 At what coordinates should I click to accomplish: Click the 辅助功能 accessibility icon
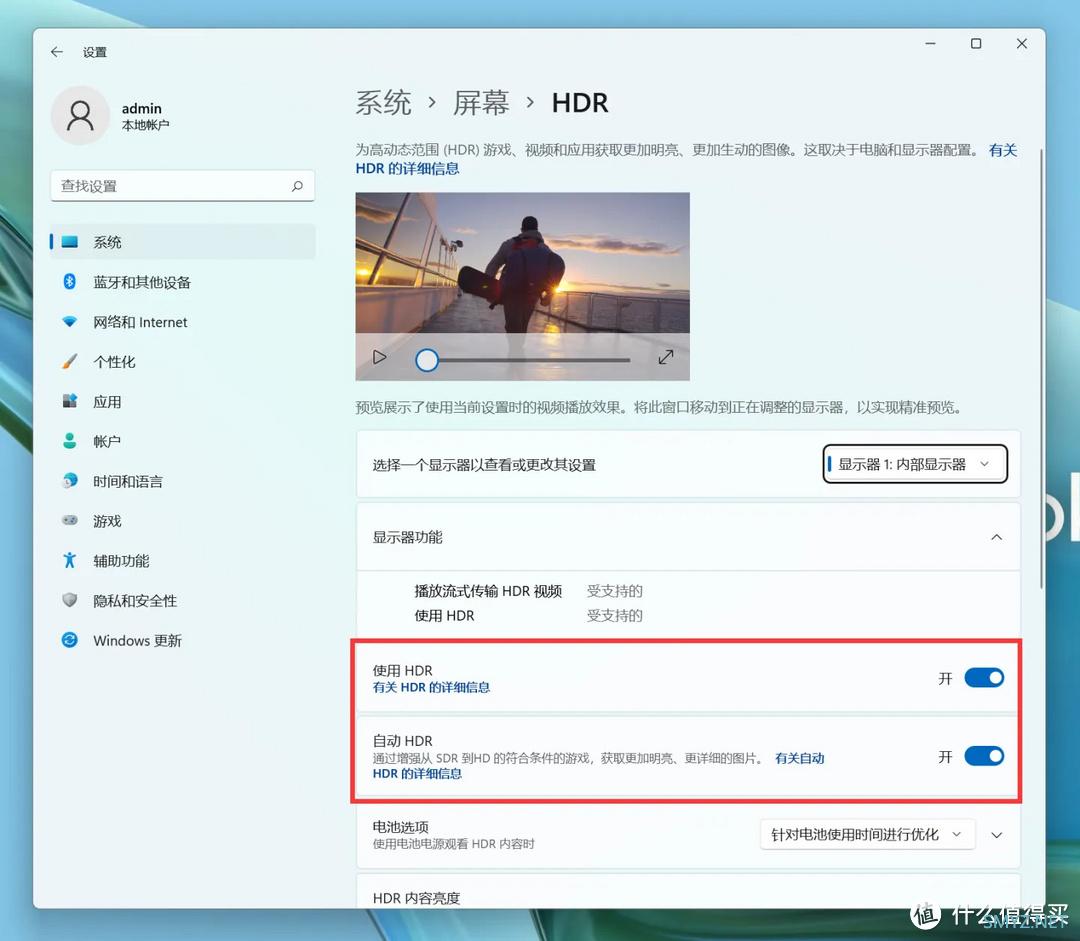point(70,560)
